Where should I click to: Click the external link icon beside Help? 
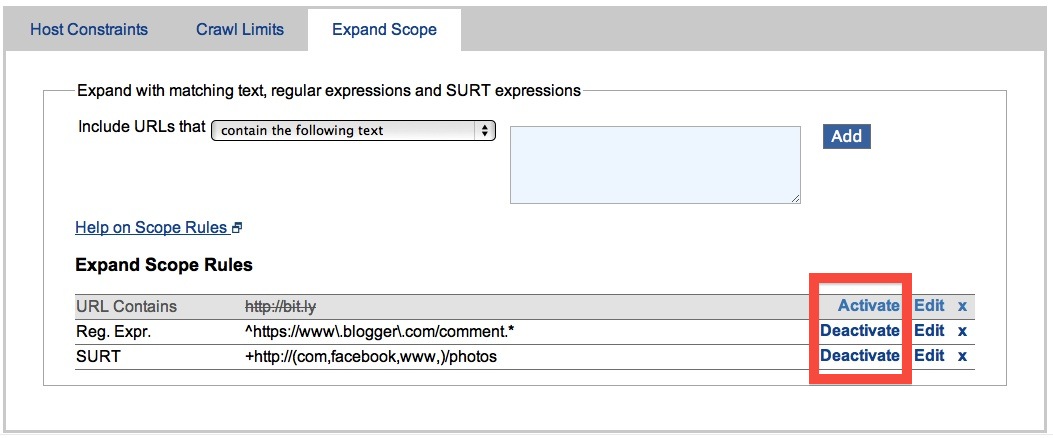pos(237,229)
